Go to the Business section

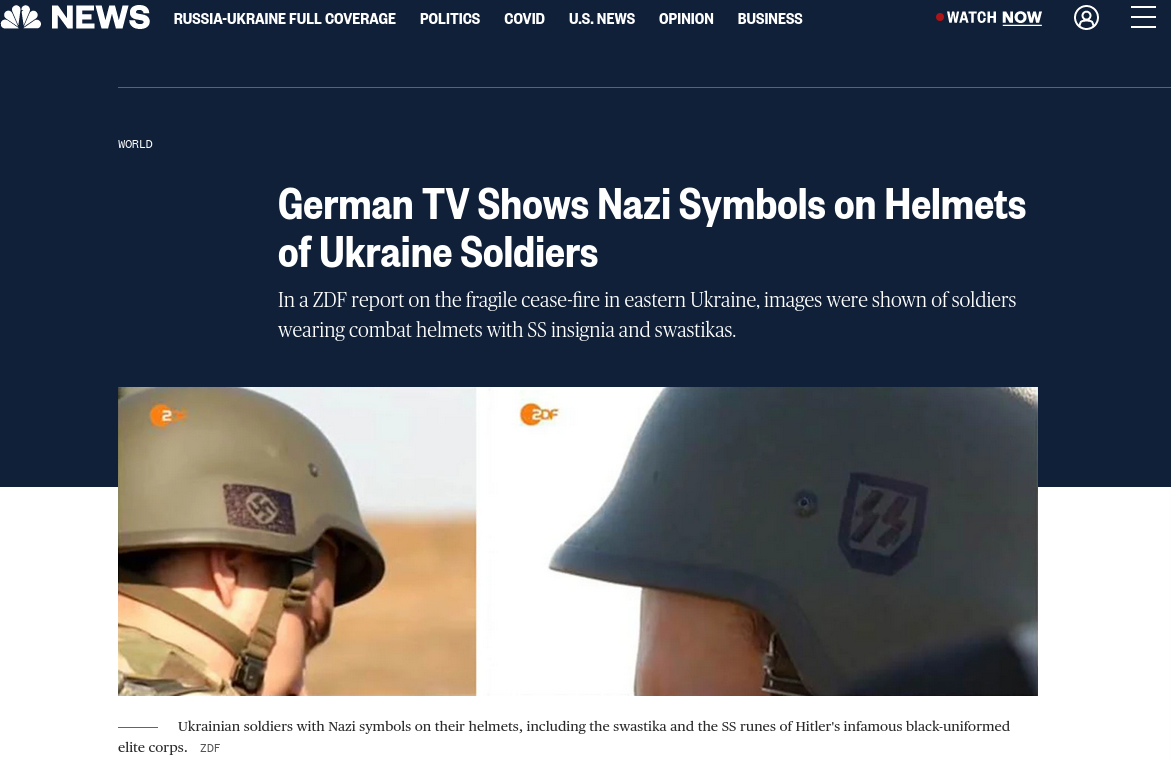click(769, 19)
